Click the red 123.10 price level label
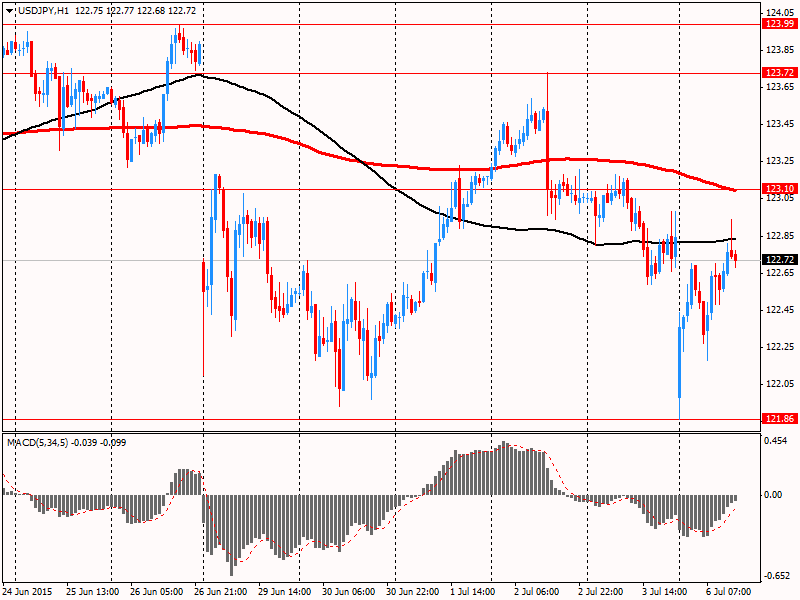The image size is (800, 600). click(x=780, y=189)
